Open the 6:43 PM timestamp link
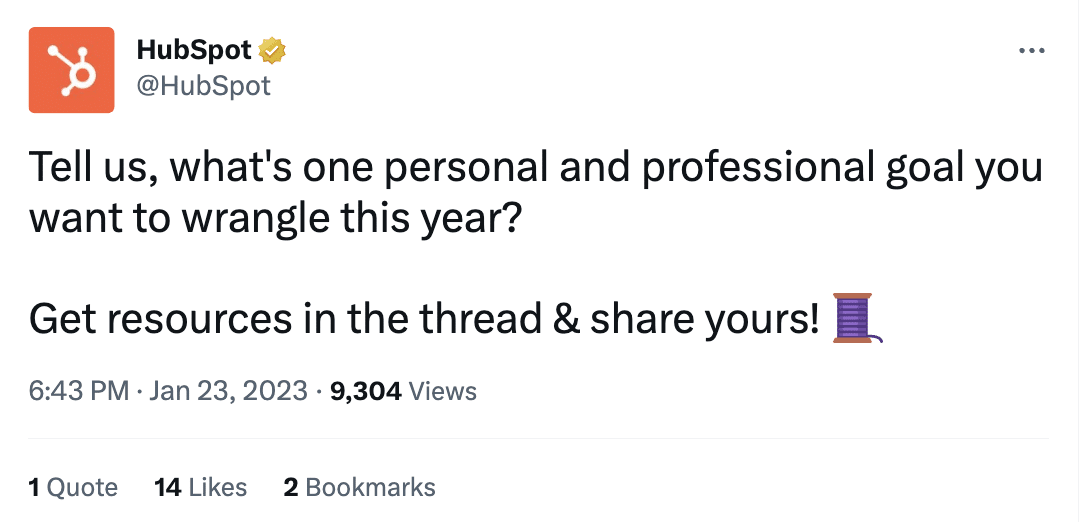The width and height of the screenshot is (1084, 522). (79, 391)
